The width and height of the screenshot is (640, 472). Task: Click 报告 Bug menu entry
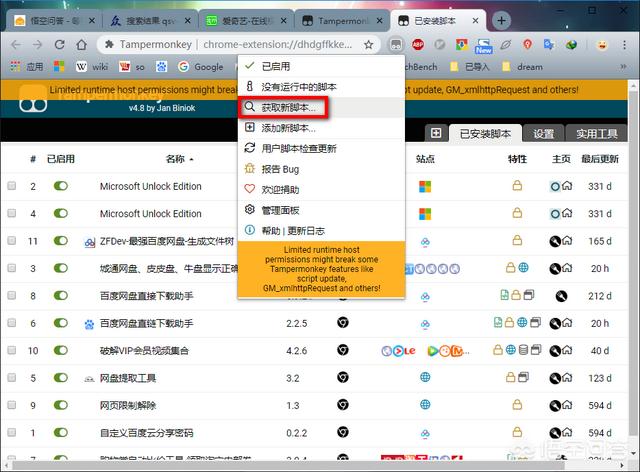point(321,169)
